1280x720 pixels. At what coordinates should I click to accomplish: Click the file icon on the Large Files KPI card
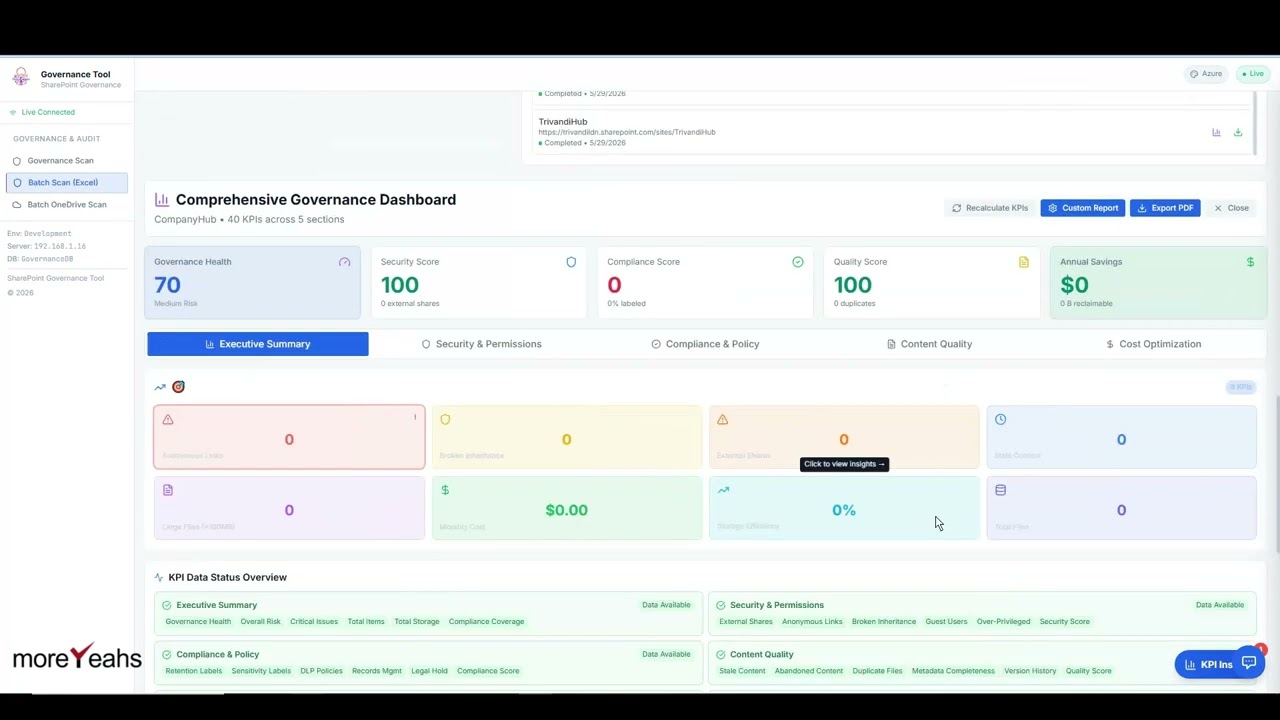168,490
